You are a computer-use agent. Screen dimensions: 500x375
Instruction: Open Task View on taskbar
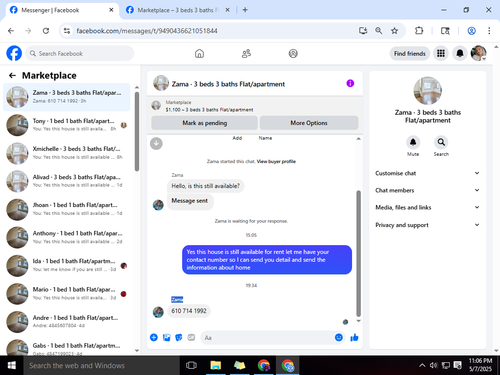[x=191, y=365]
